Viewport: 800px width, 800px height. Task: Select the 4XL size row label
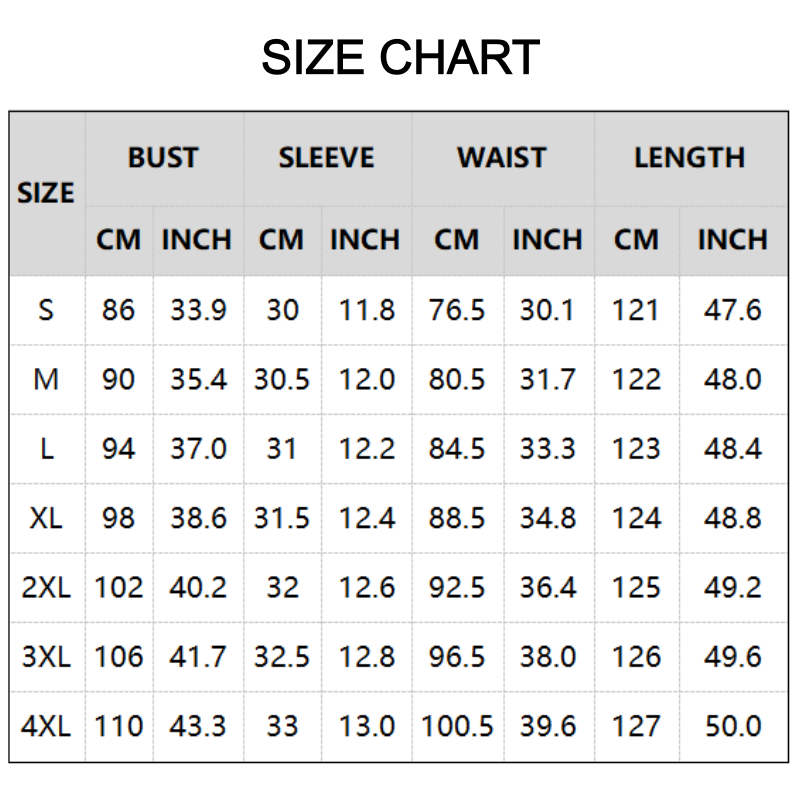(46, 726)
